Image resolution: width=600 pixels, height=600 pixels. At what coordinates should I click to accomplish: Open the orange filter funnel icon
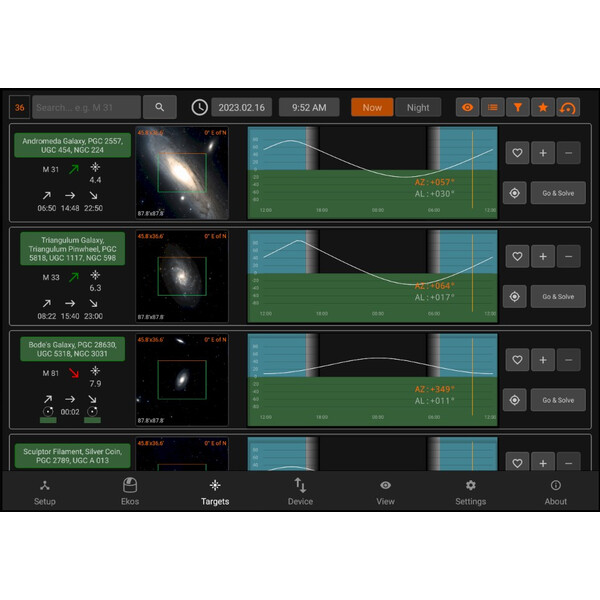(517, 107)
